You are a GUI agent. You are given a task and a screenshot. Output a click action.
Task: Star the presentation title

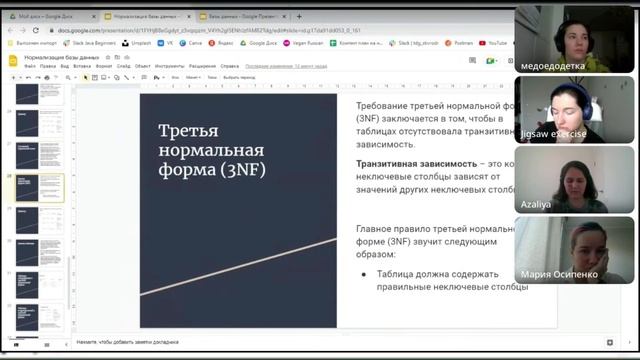pos(108,58)
